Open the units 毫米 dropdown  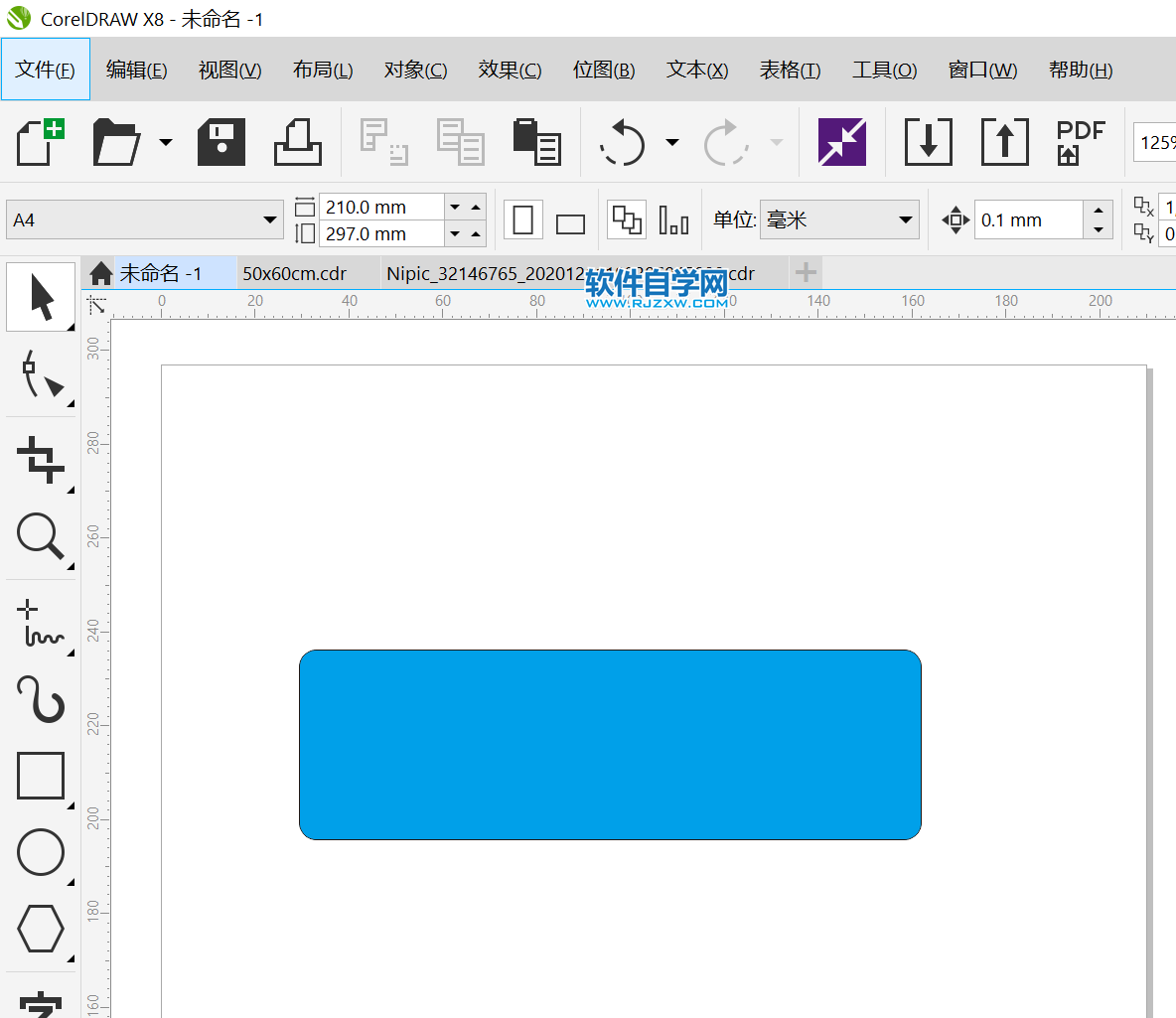point(905,219)
